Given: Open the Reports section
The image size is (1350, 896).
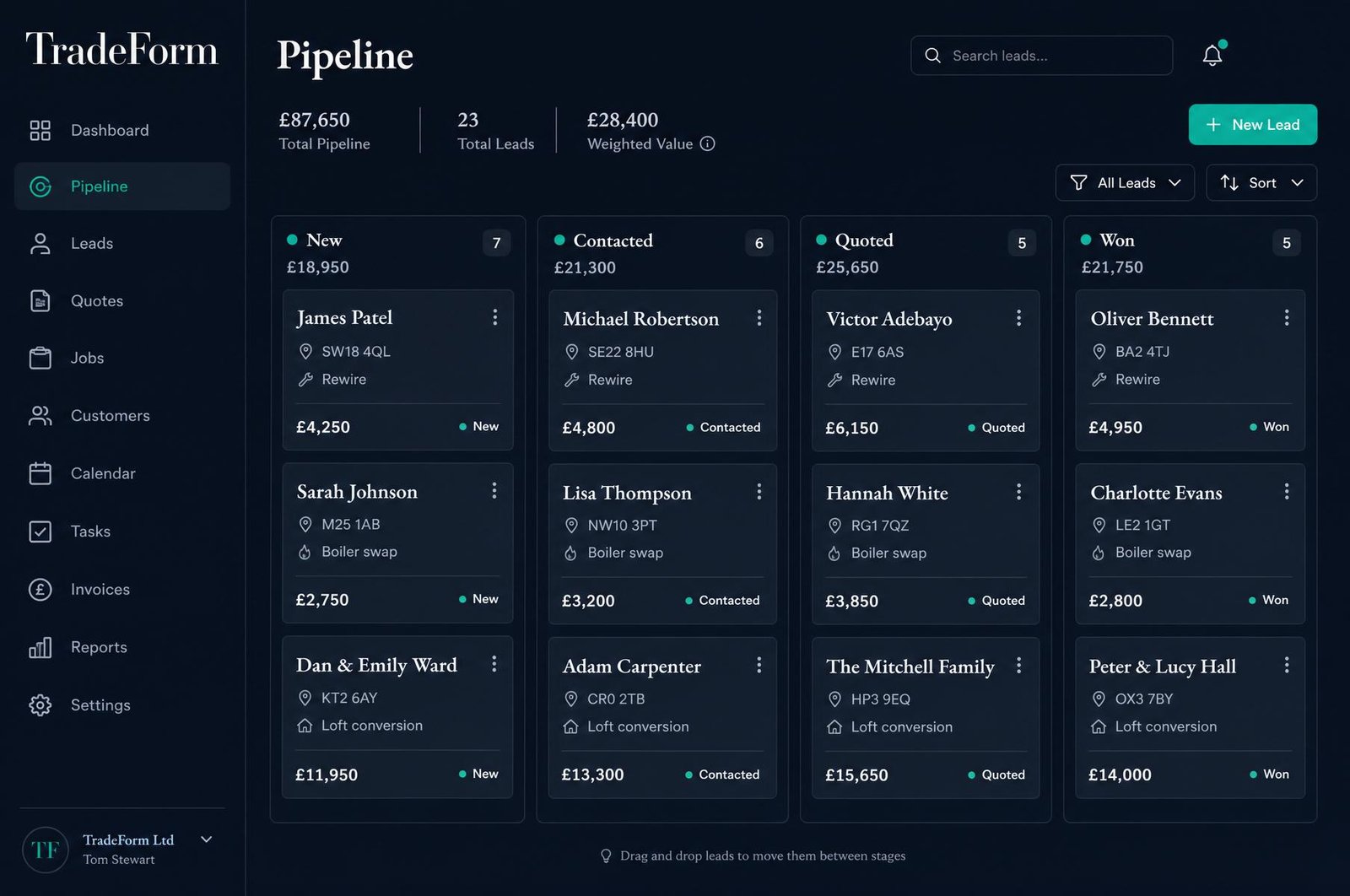Looking at the screenshot, I should pos(122,647).
